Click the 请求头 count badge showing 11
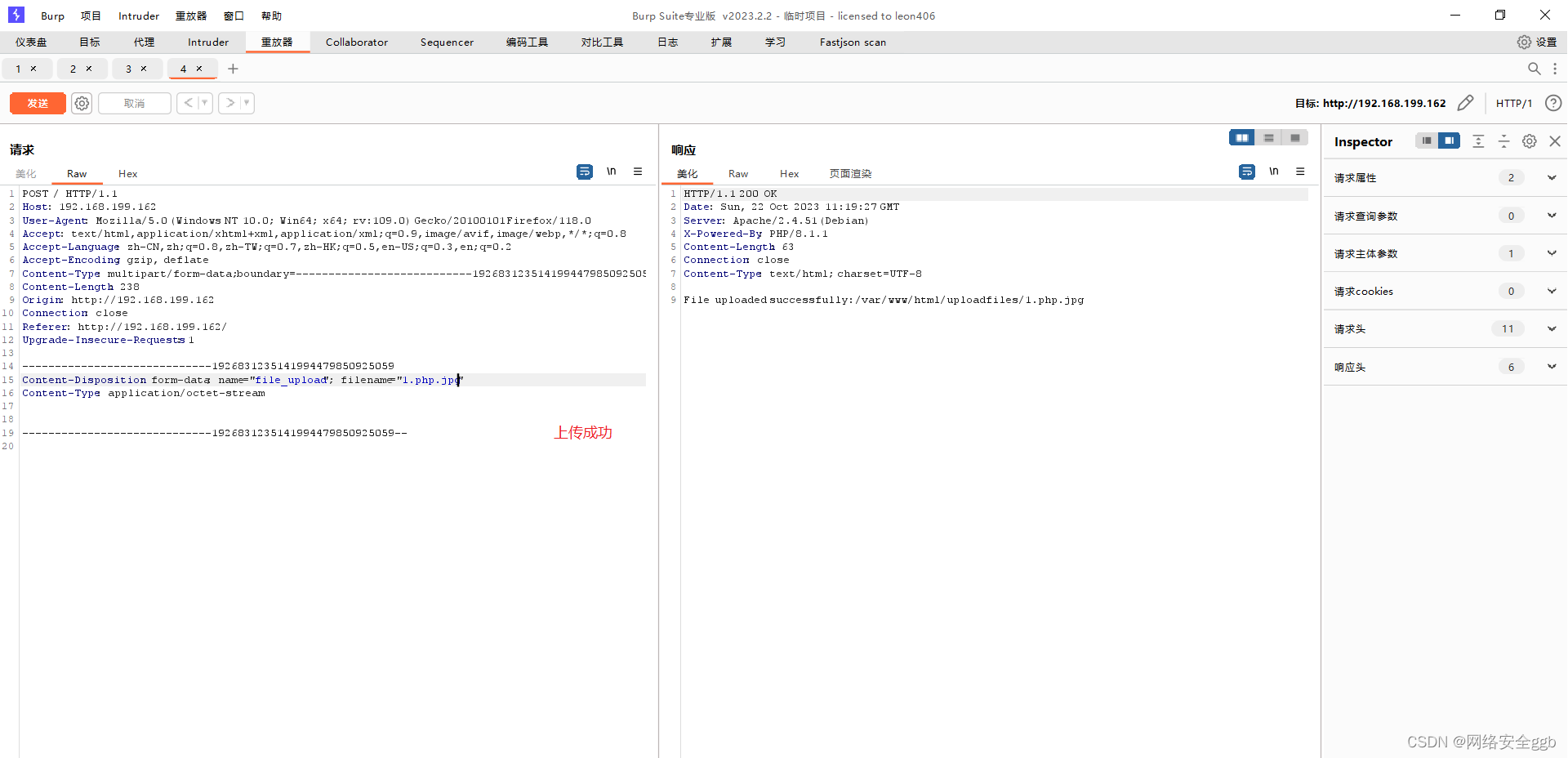 pyautogui.click(x=1508, y=328)
